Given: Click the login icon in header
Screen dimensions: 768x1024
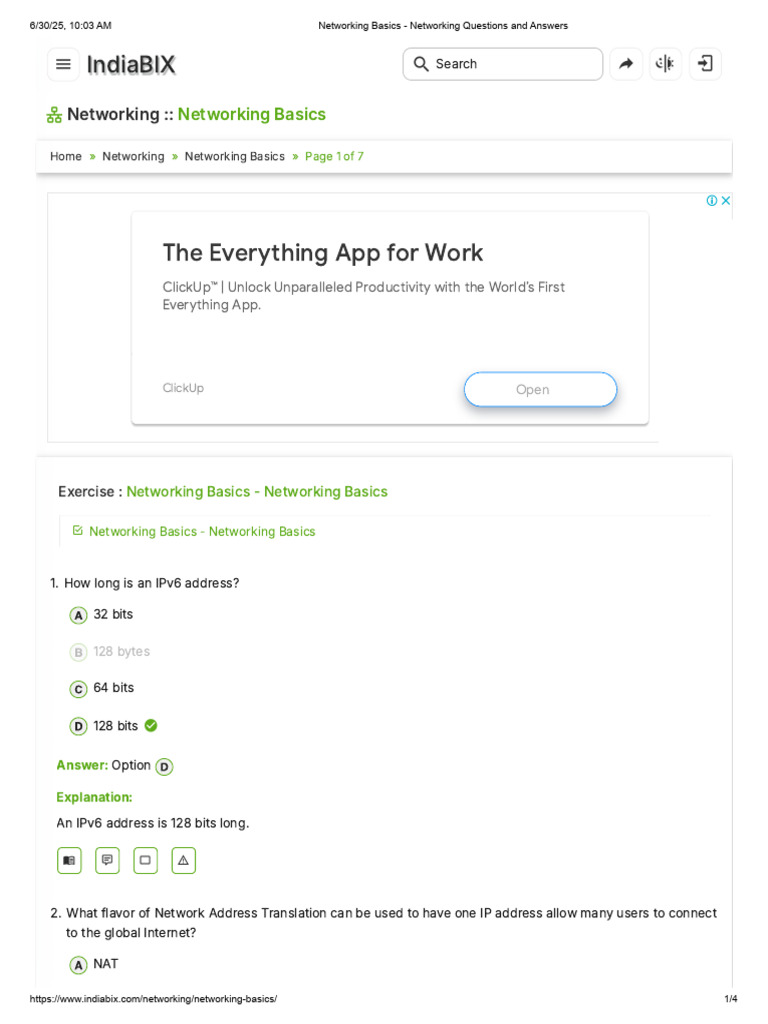Looking at the screenshot, I should pos(705,64).
